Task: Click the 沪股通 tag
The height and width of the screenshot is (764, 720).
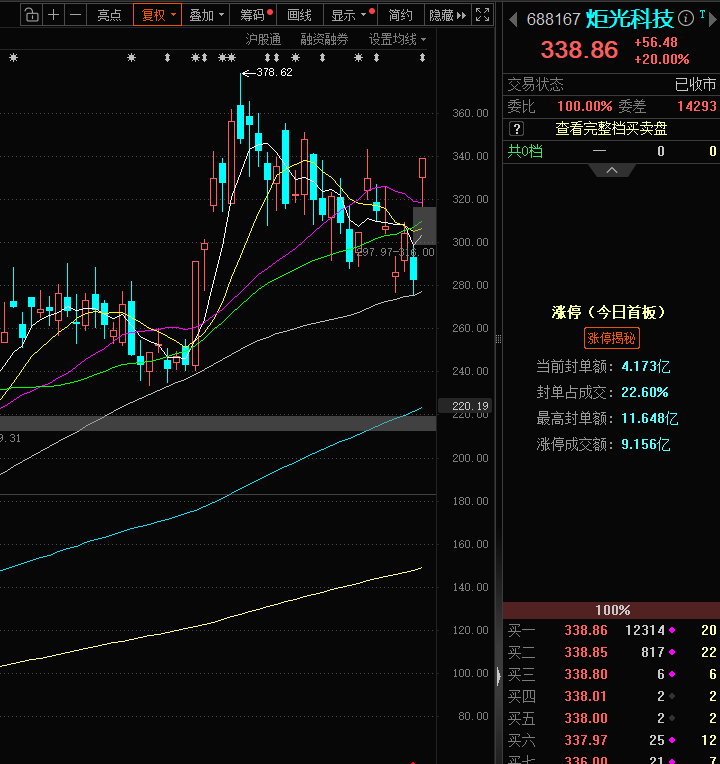Action: (x=263, y=39)
